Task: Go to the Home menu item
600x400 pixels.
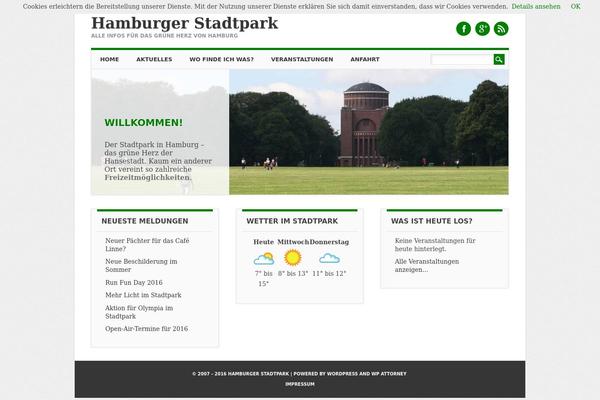Action: (109, 59)
